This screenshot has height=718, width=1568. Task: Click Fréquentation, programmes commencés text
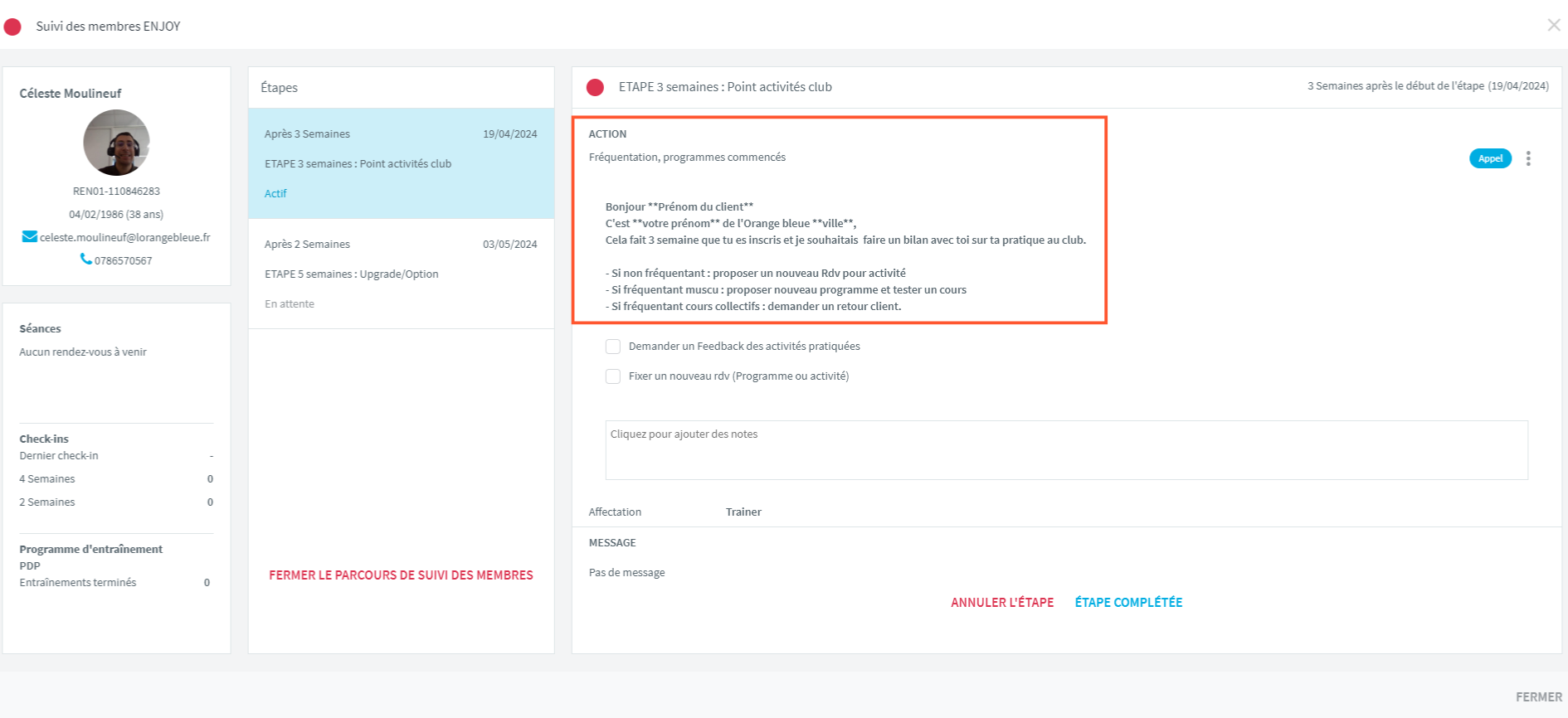coord(687,158)
